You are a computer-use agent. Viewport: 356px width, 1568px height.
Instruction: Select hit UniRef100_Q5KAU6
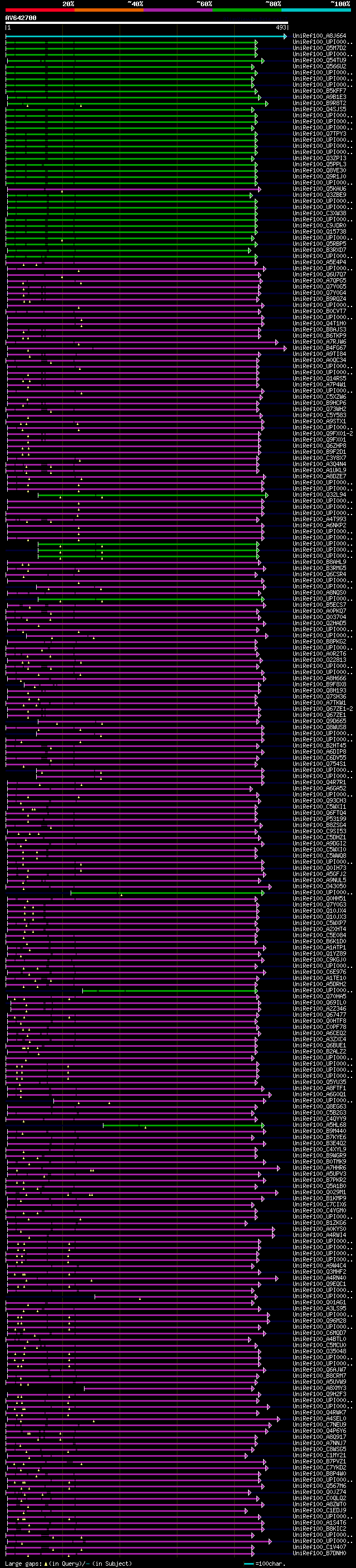(x=319, y=189)
